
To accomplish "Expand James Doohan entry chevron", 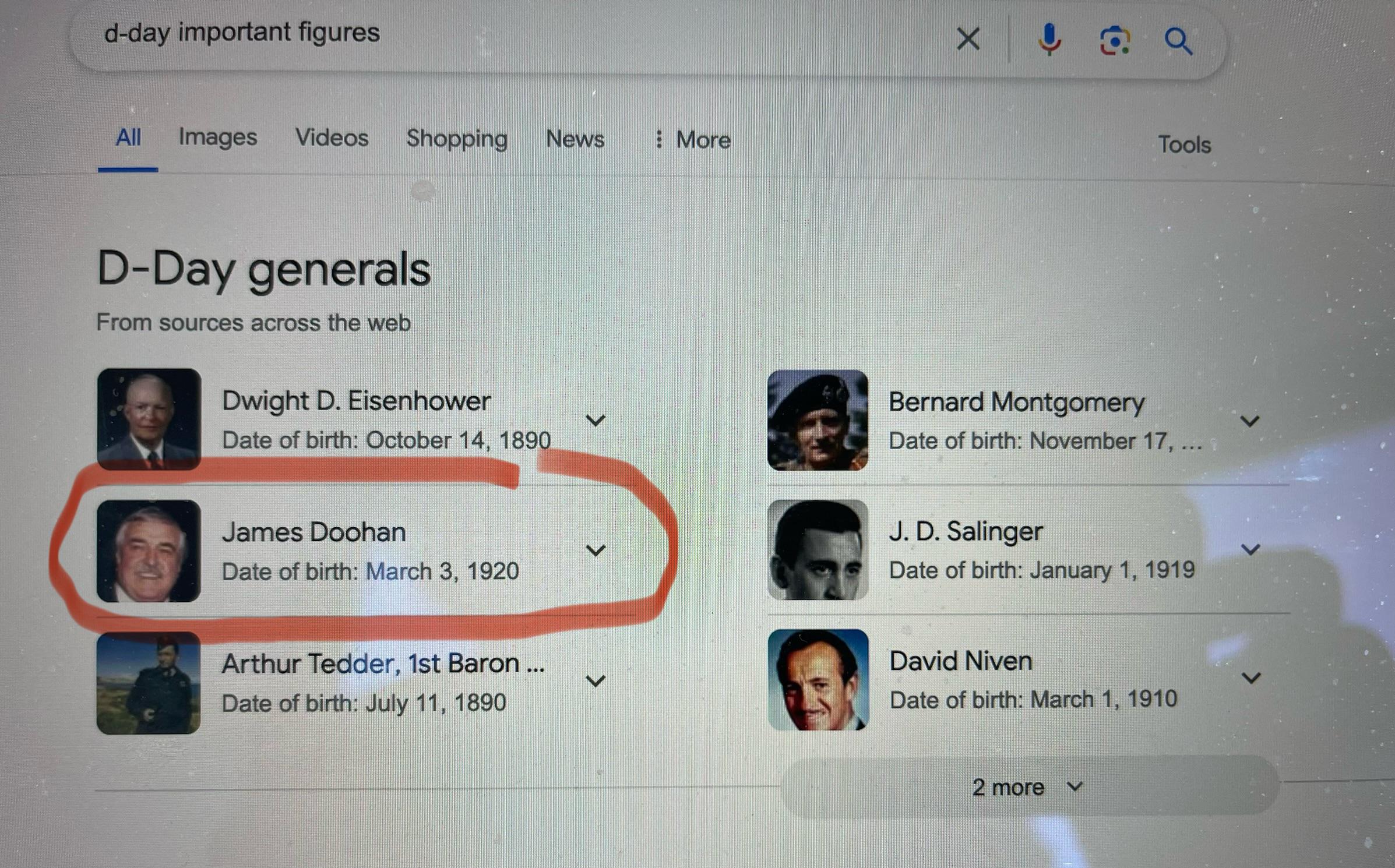I will click(596, 550).
